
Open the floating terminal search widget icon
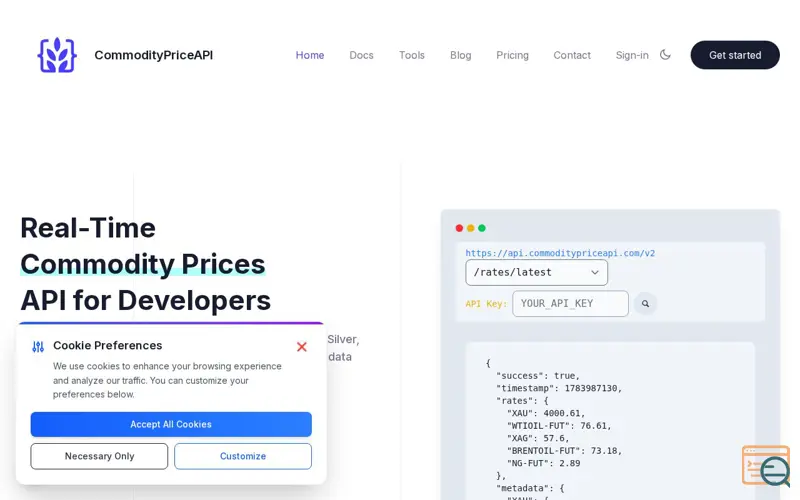click(766, 465)
